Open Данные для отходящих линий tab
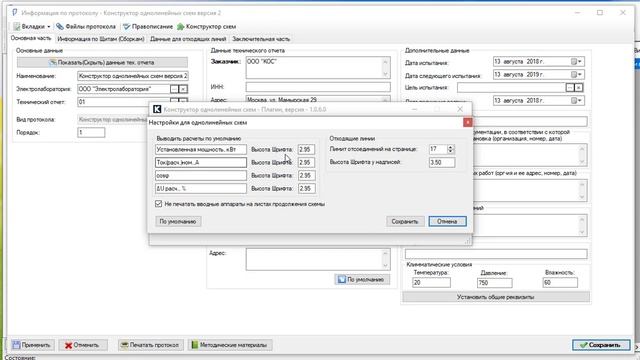 click(188, 39)
